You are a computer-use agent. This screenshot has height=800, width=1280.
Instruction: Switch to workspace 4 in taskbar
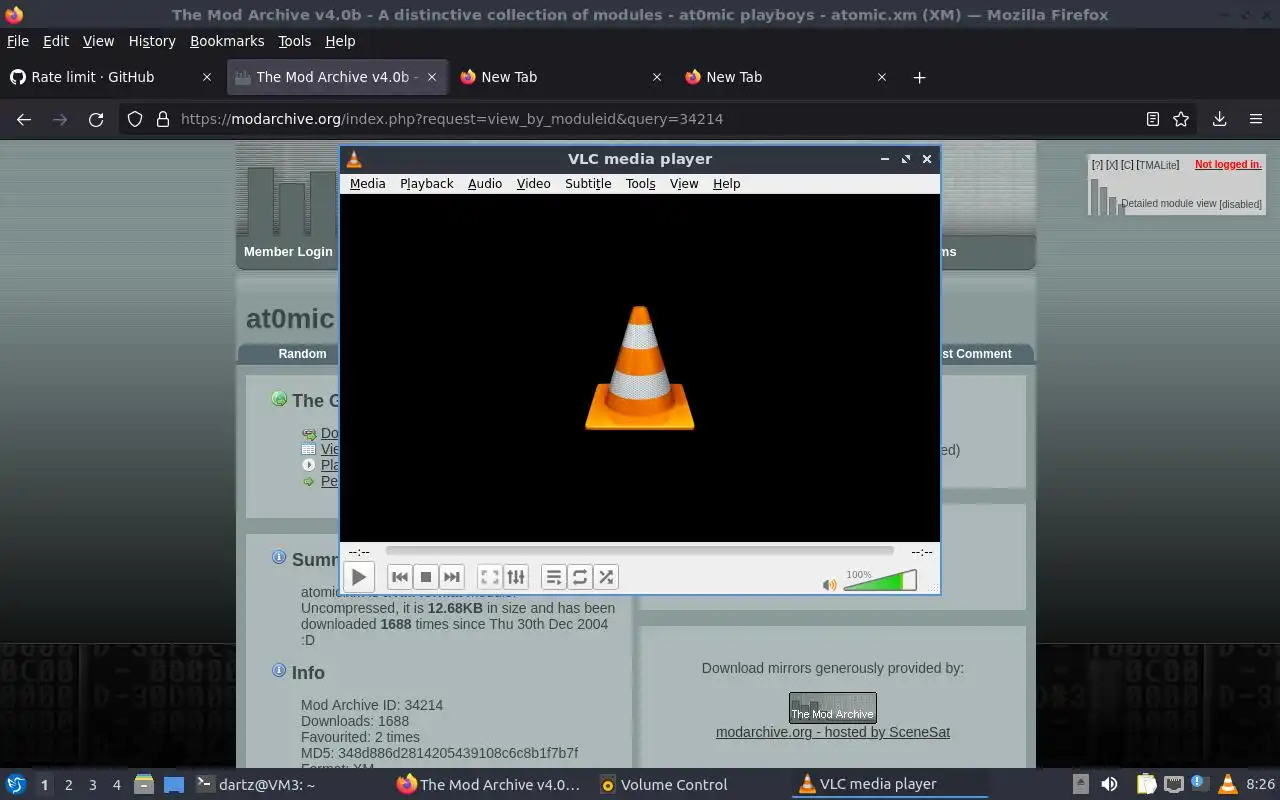[x=117, y=785]
